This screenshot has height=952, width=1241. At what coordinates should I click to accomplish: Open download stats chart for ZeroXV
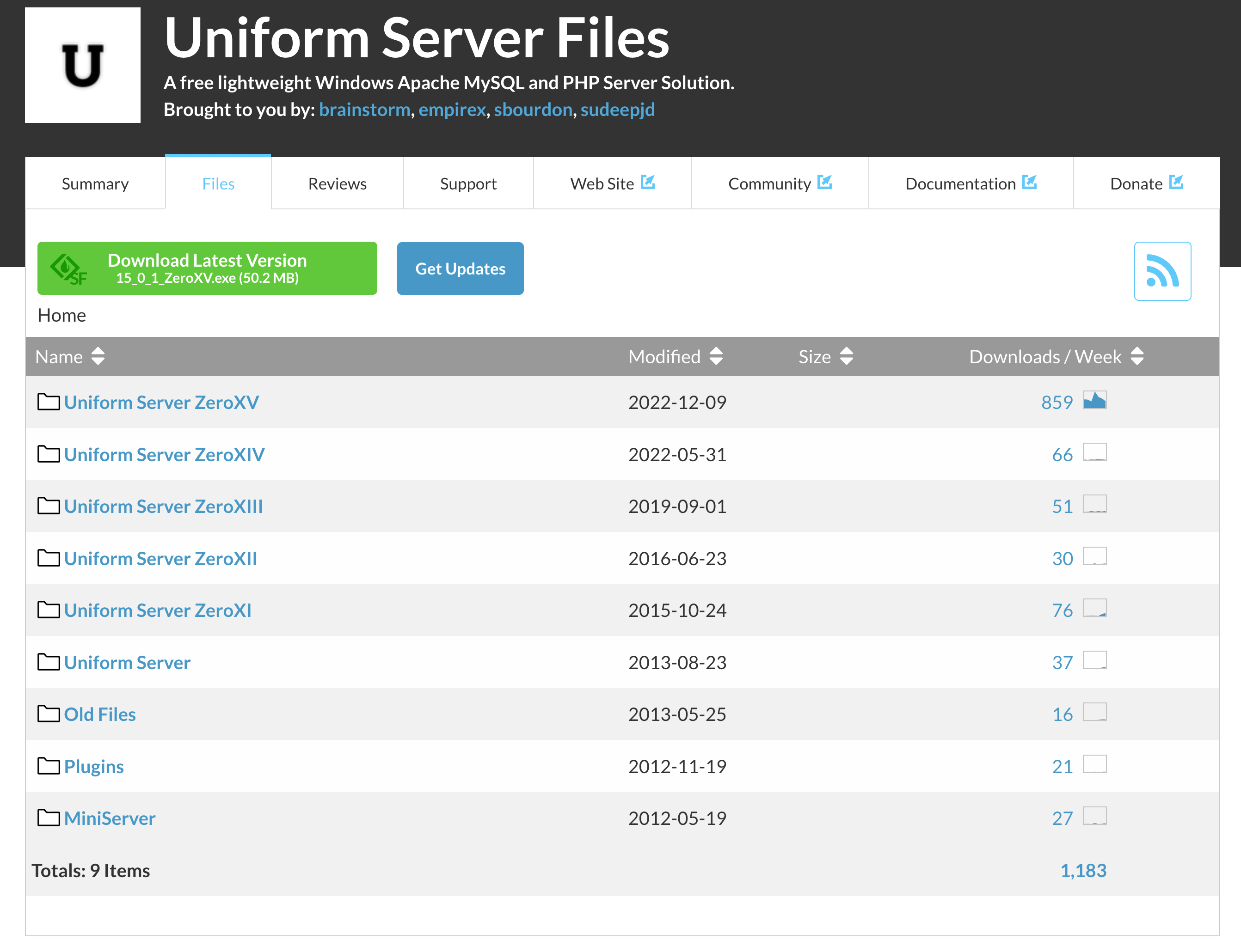pos(1094,401)
